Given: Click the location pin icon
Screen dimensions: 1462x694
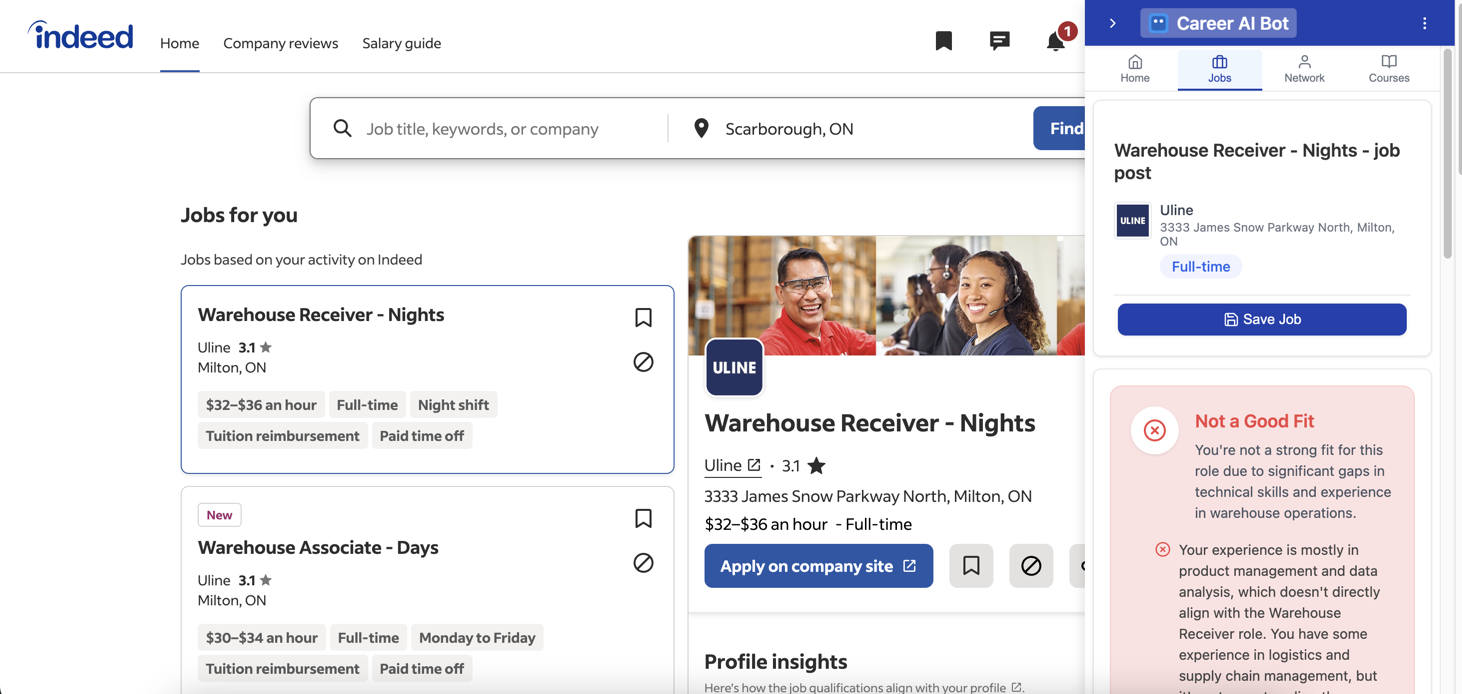Looking at the screenshot, I should [701, 128].
